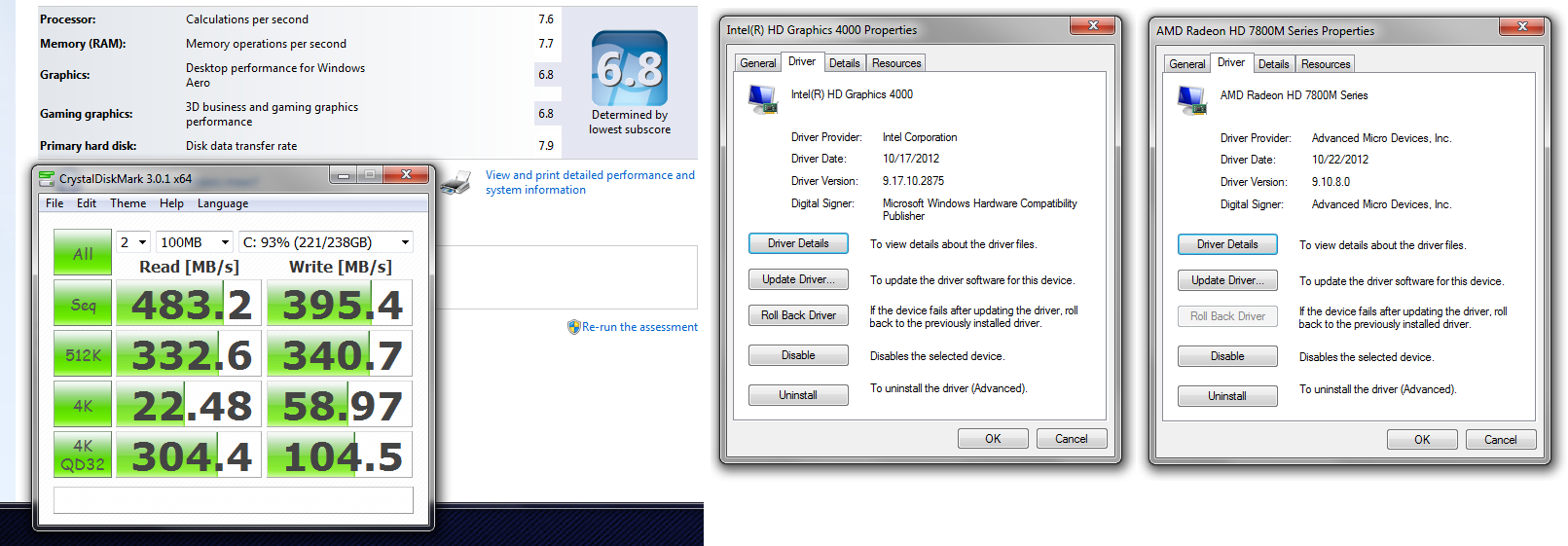Image resolution: width=1568 pixels, height=546 pixels.
Task: Click the 6.8 base score badge
Action: 630,68
